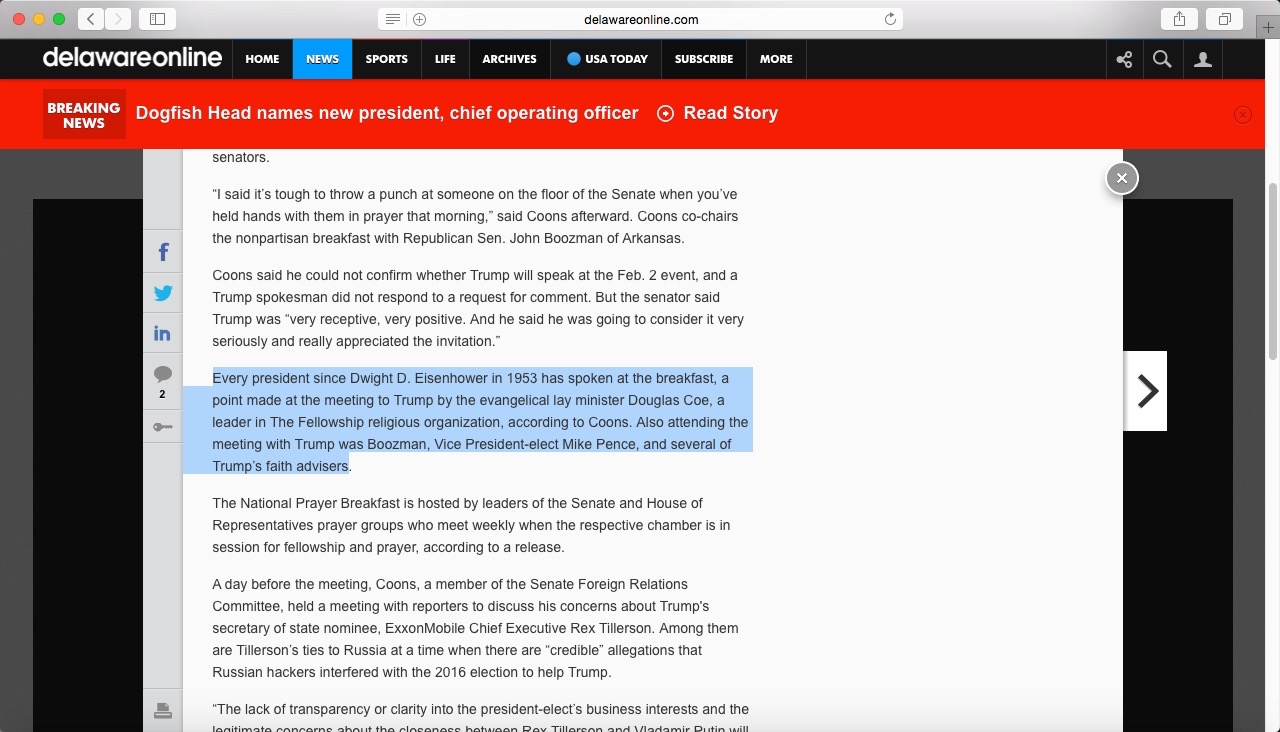1280x732 pixels.
Task: Click the SUBSCRIBE link
Action: (x=703, y=59)
